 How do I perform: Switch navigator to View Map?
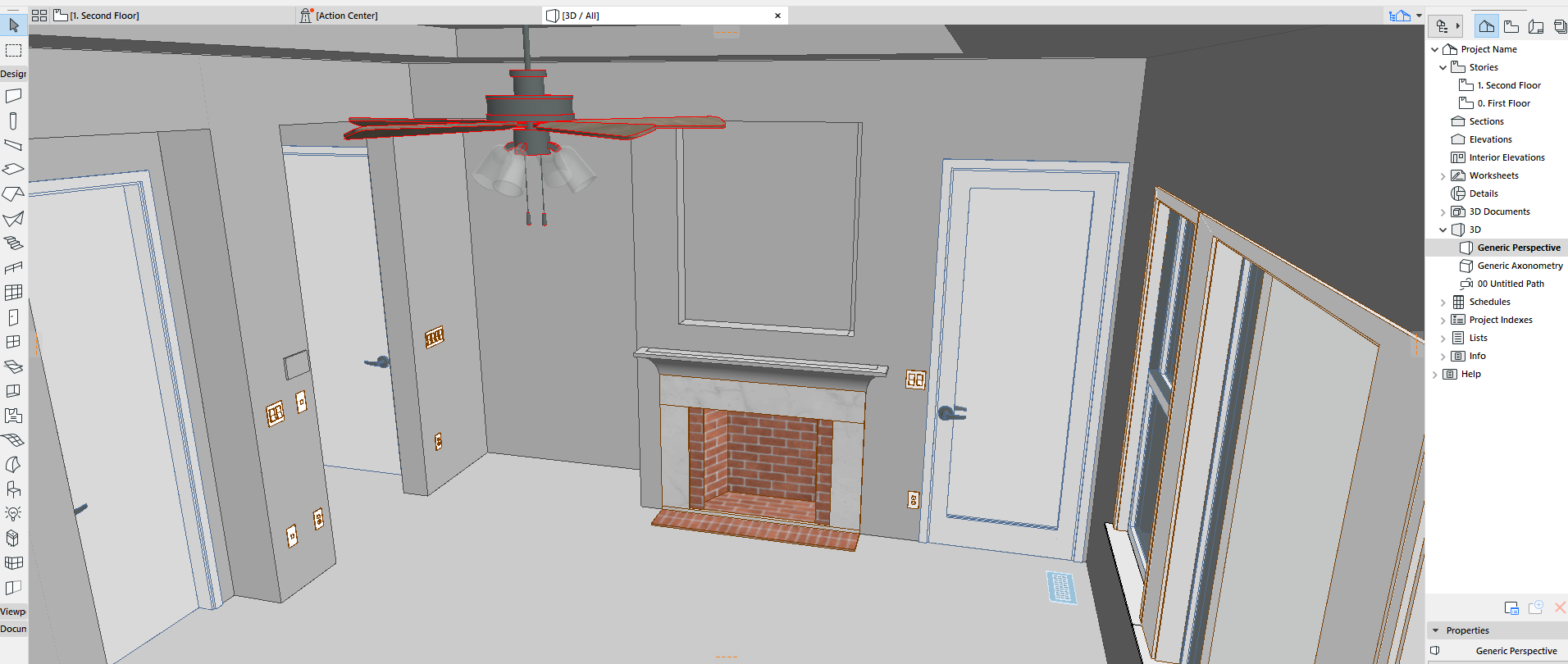(x=1511, y=26)
